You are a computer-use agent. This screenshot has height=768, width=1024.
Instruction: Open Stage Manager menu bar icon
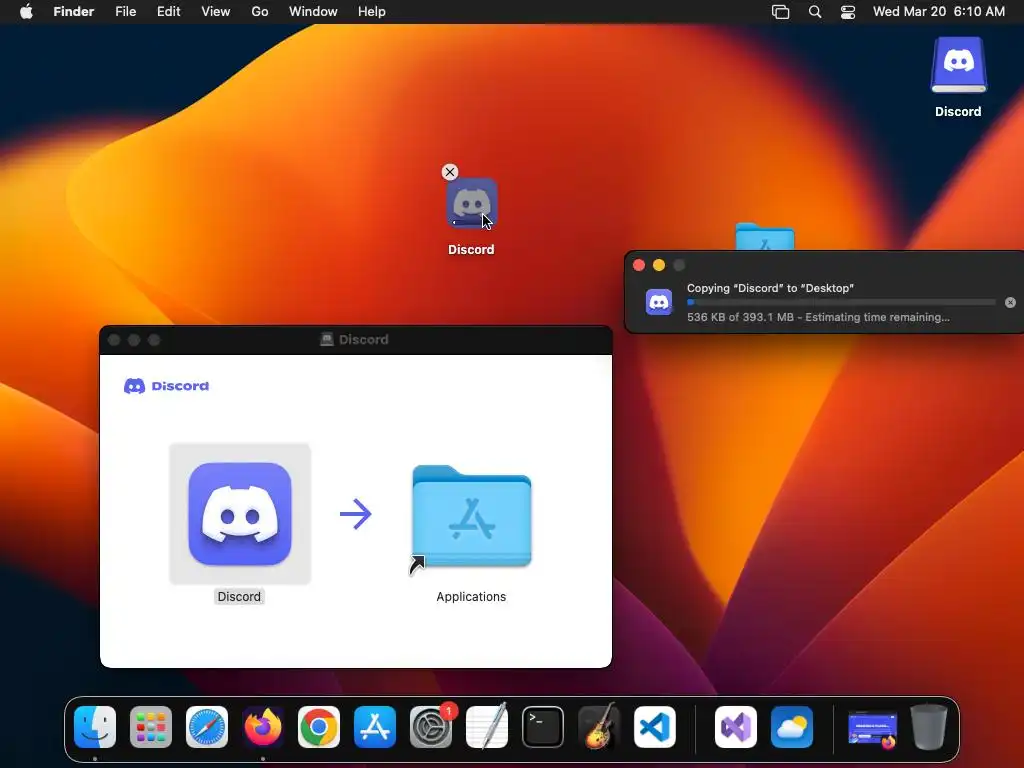[x=780, y=12]
